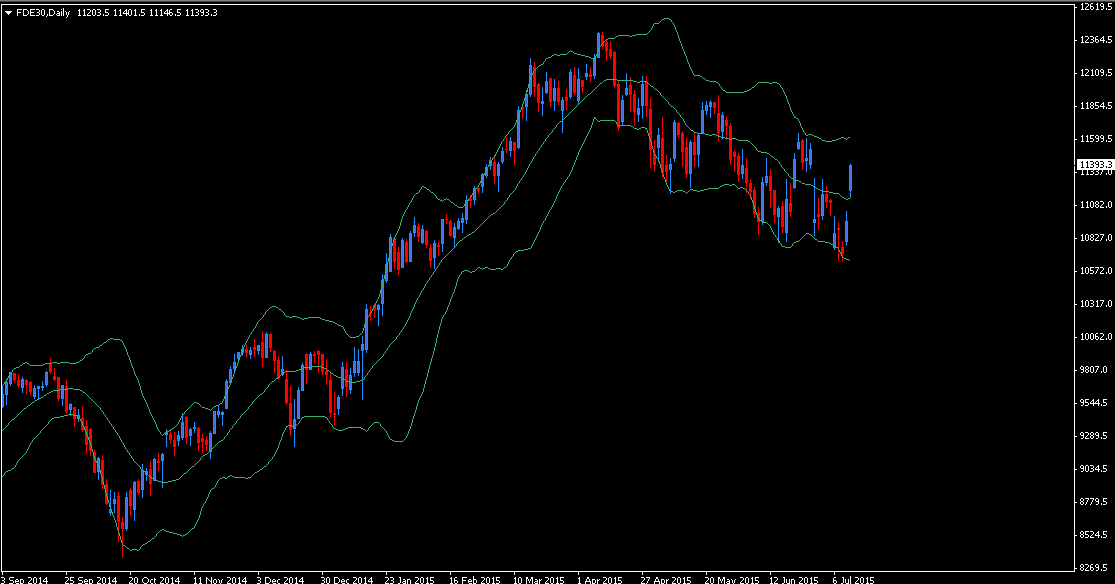This screenshot has height=584, width=1115.
Task: Click the 11854.5 price axis label
Action: point(1095,106)
